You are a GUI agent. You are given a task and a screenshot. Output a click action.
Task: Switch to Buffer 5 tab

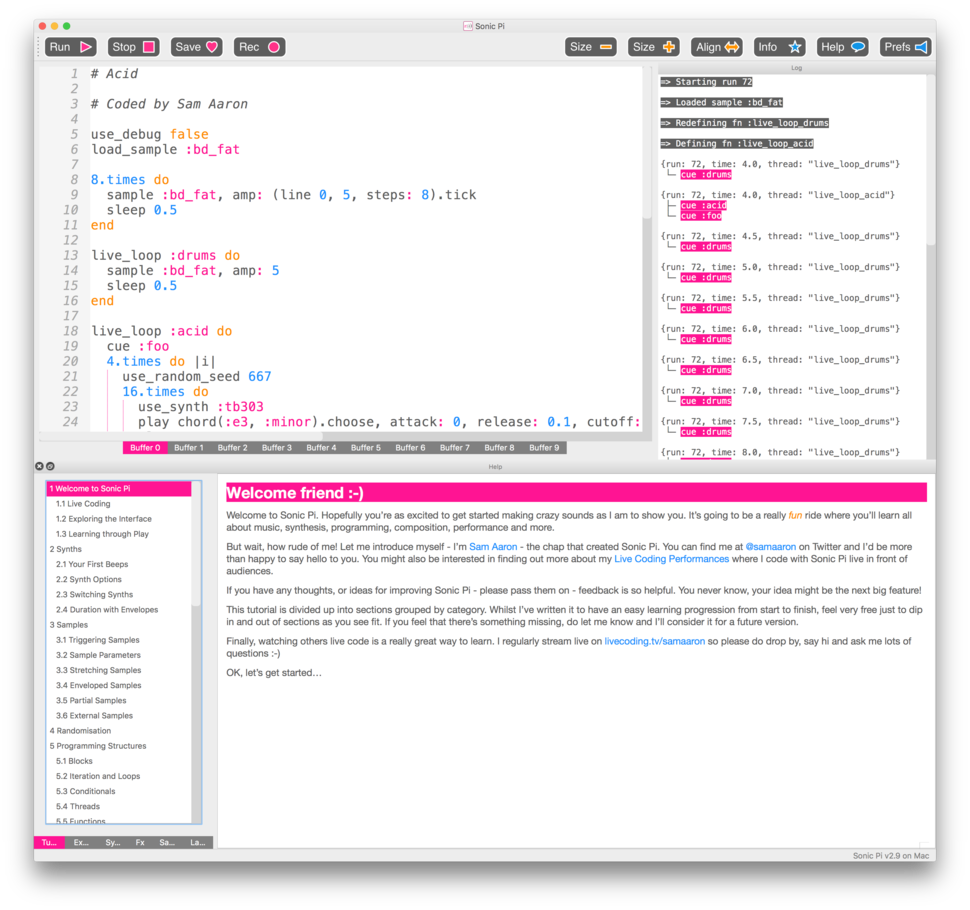[366, 448]
